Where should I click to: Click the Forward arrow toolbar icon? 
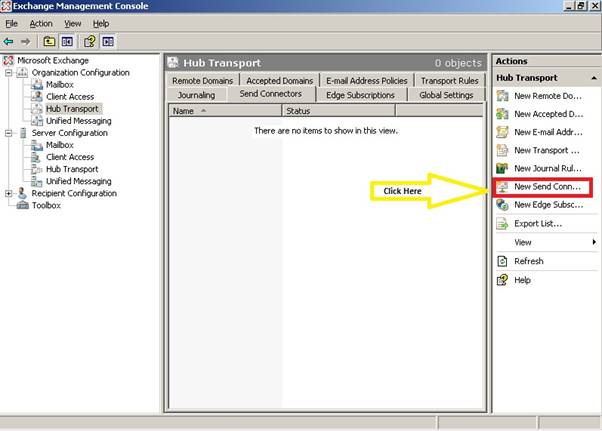[x=25, y=41]
